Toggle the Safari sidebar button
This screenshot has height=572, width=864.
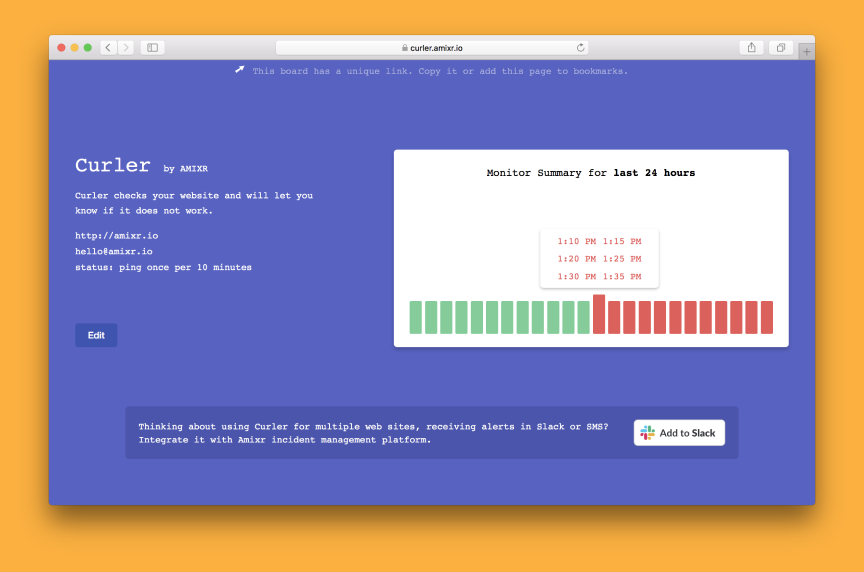pyautogui.click(x=153, y=48)
